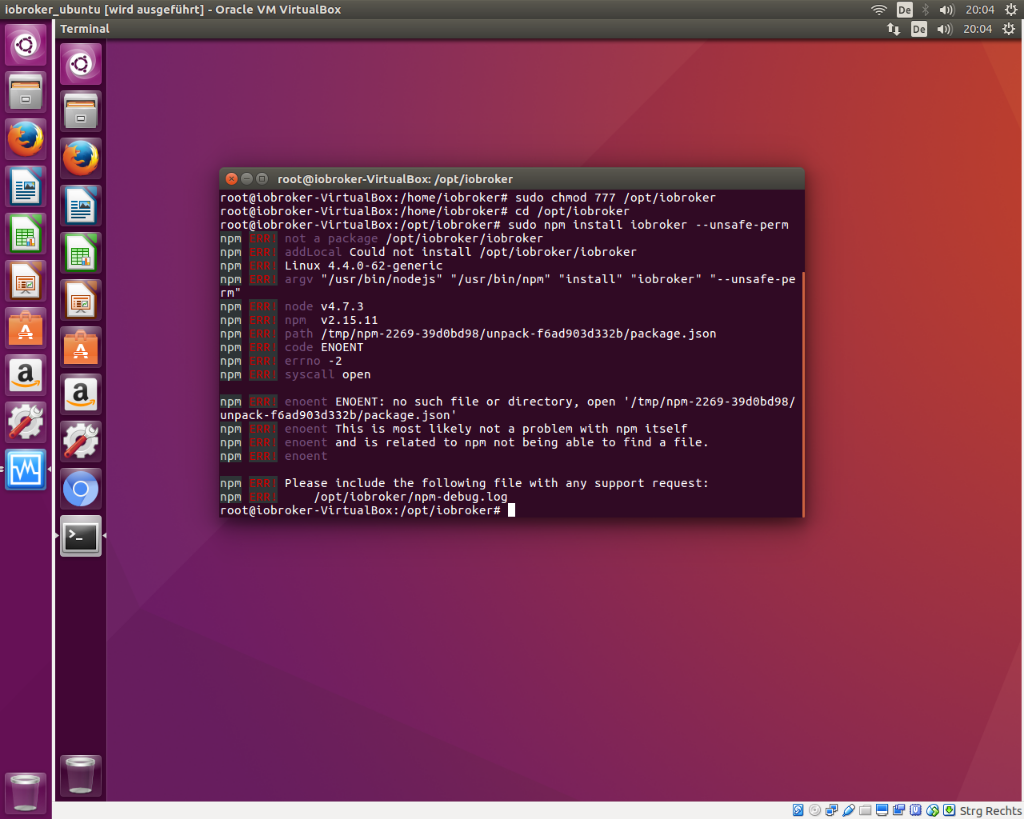
Task: Click the VirtualBox network adapters indicator
Action: (x=831, y=811)
